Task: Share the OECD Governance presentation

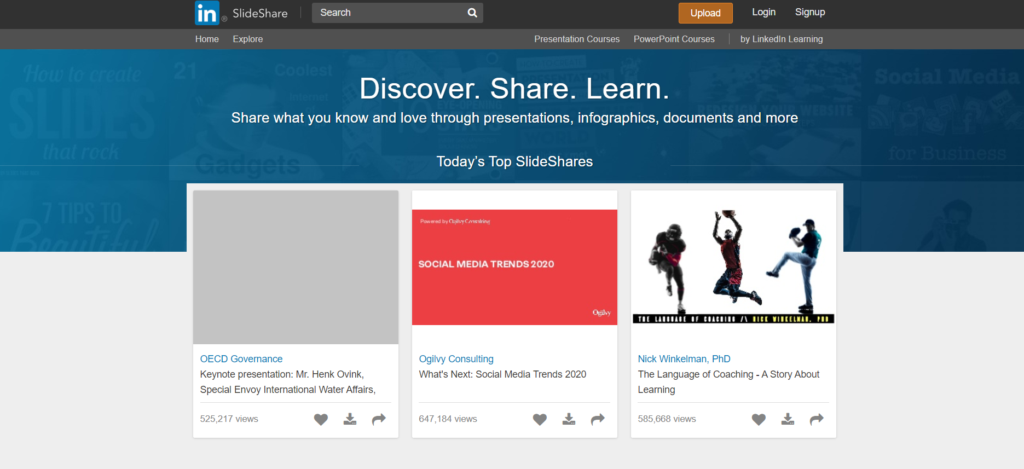Action: click(379, 419)
